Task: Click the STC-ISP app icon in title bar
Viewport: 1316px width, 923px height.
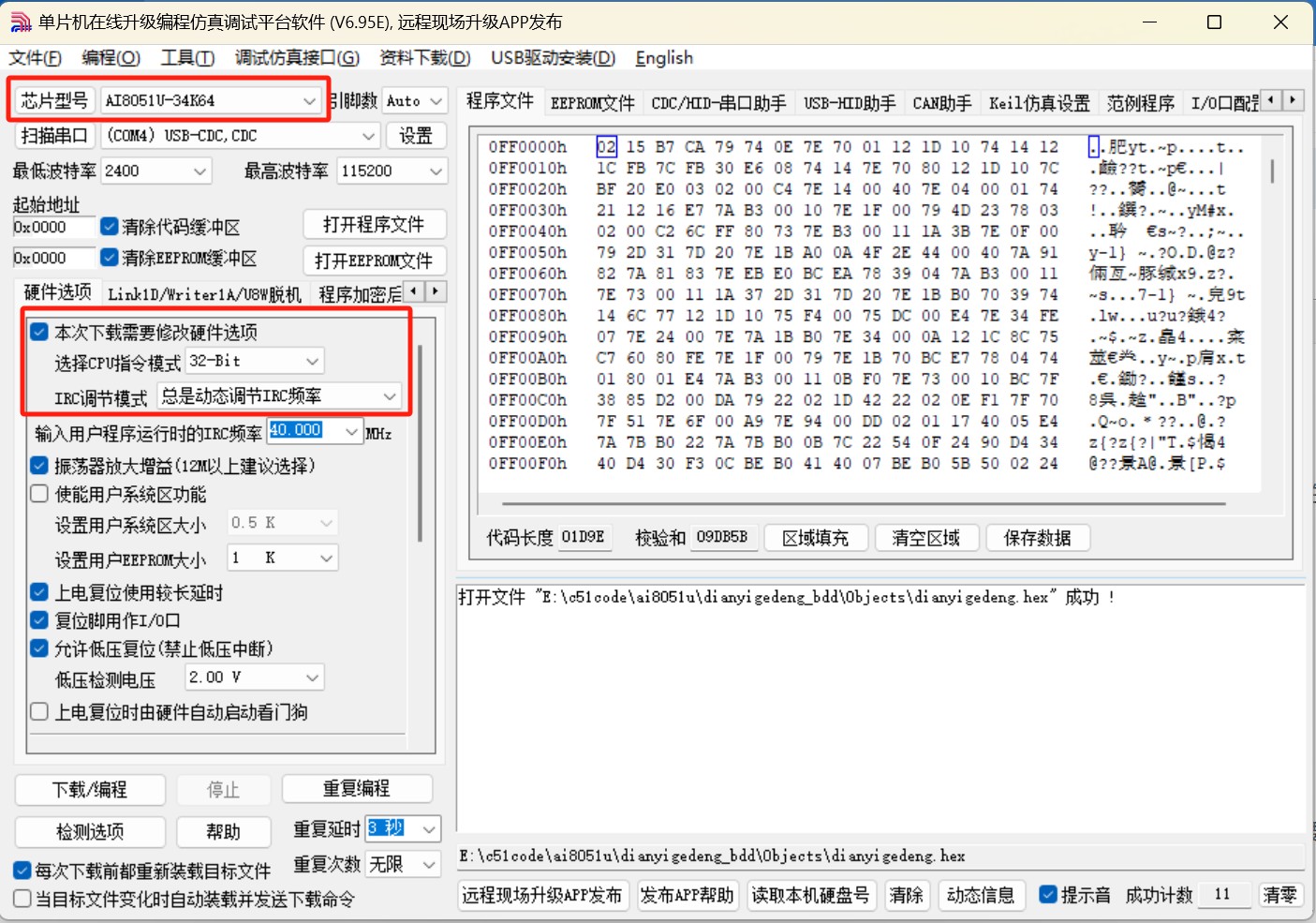Action: click(x=20, y=22)
